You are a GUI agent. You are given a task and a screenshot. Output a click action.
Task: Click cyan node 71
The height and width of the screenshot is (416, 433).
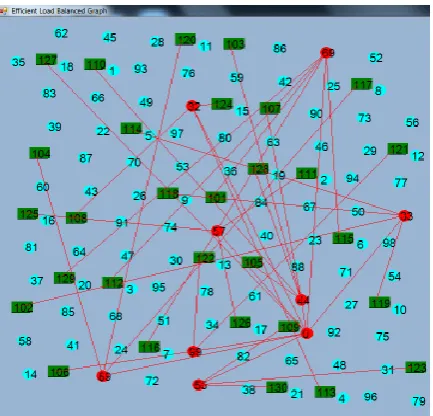click(346, 272)
